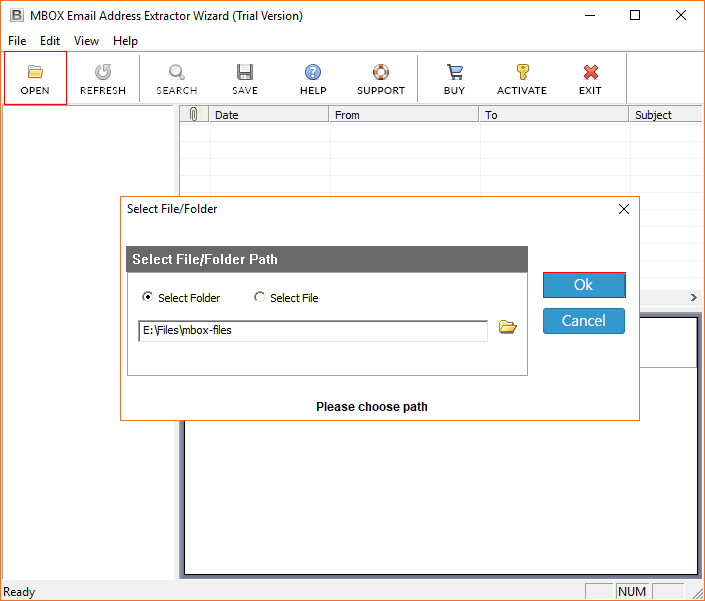Click the Ready status bar text
Viewport: 705px width, 601px height.
pyautogui.click(x=19, y=592)
